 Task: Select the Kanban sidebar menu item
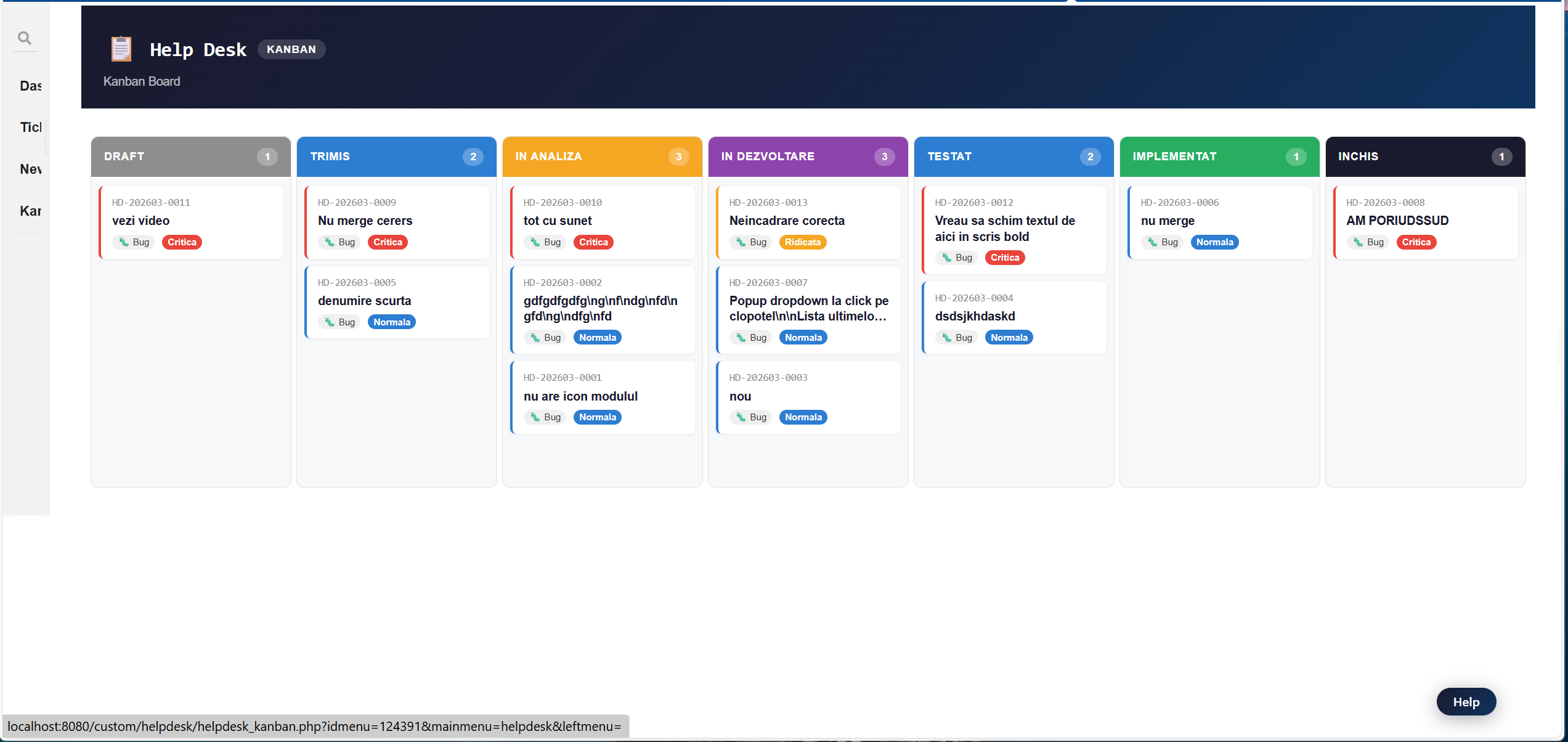[x=30, y=211]
